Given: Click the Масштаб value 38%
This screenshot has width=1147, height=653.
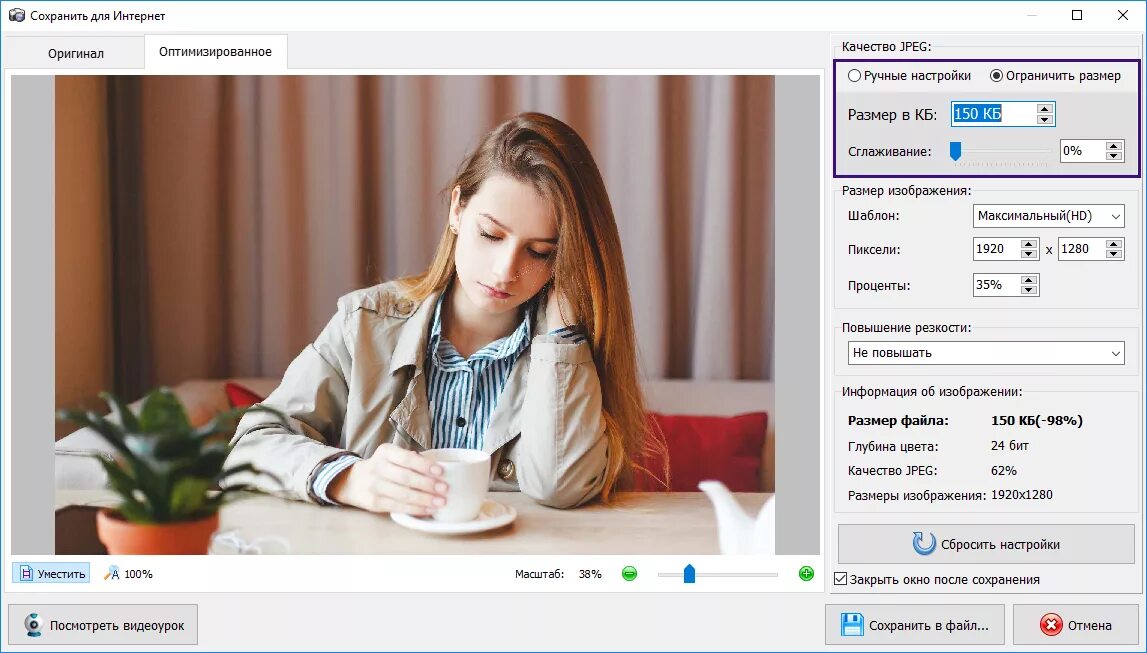Looking at the screenshot, I should (590, 574).
